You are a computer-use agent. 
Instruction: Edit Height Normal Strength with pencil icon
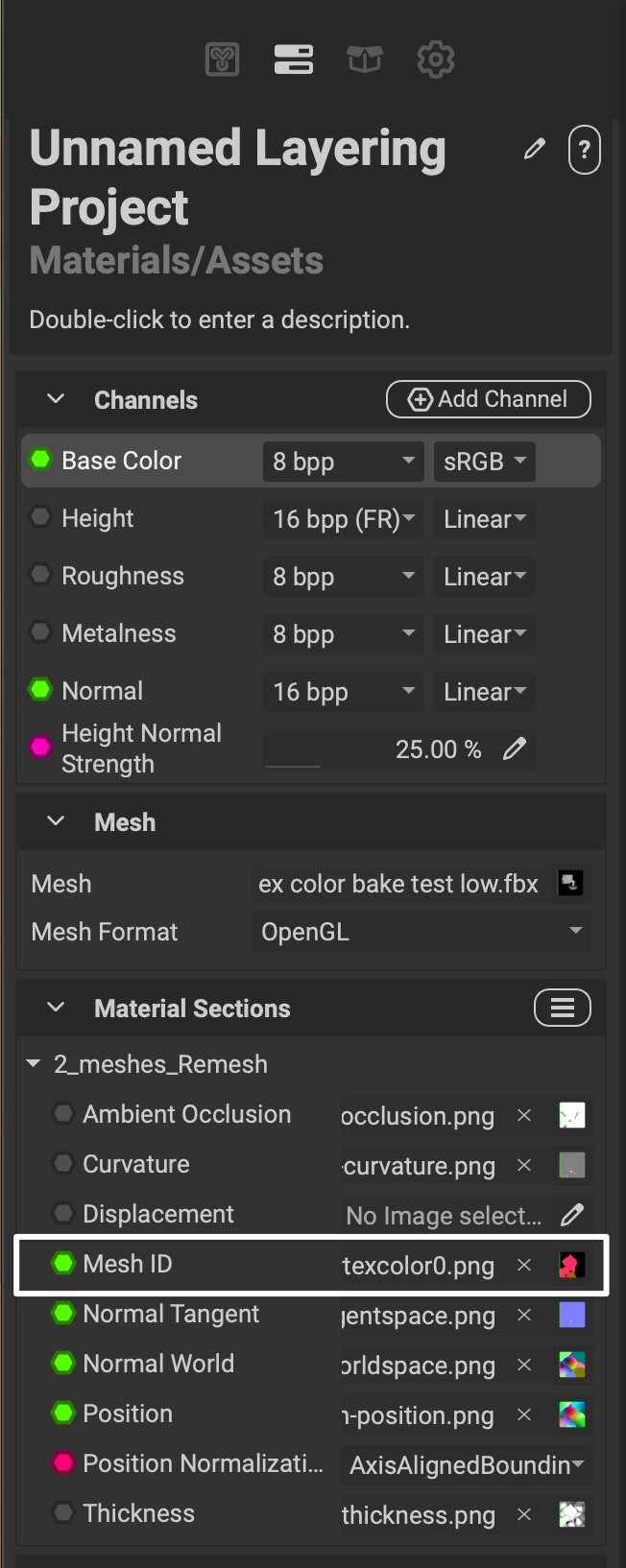click(x=515, y=749)
